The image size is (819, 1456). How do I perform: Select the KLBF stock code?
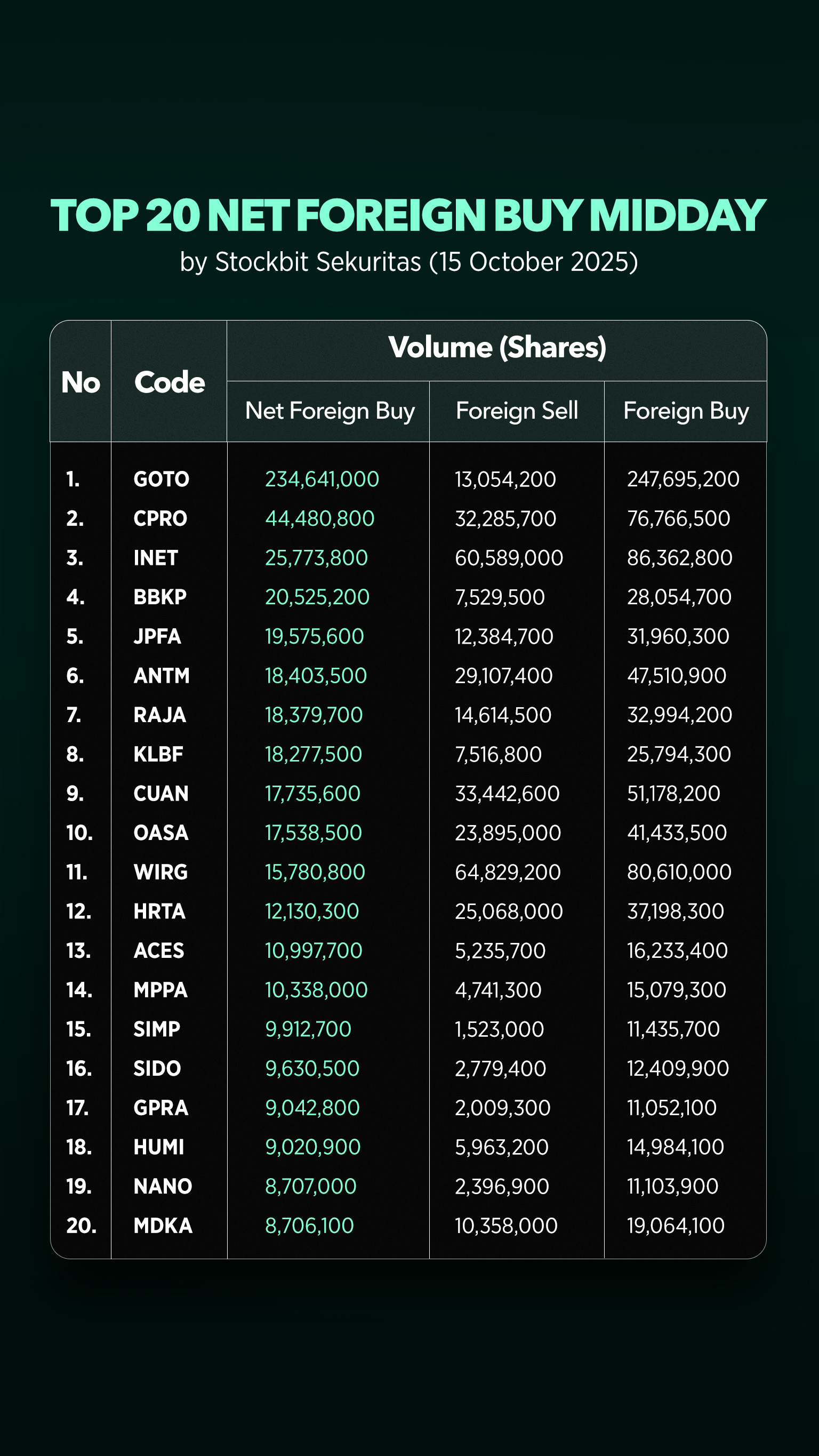pyautogui.click(x=158, y=755)
